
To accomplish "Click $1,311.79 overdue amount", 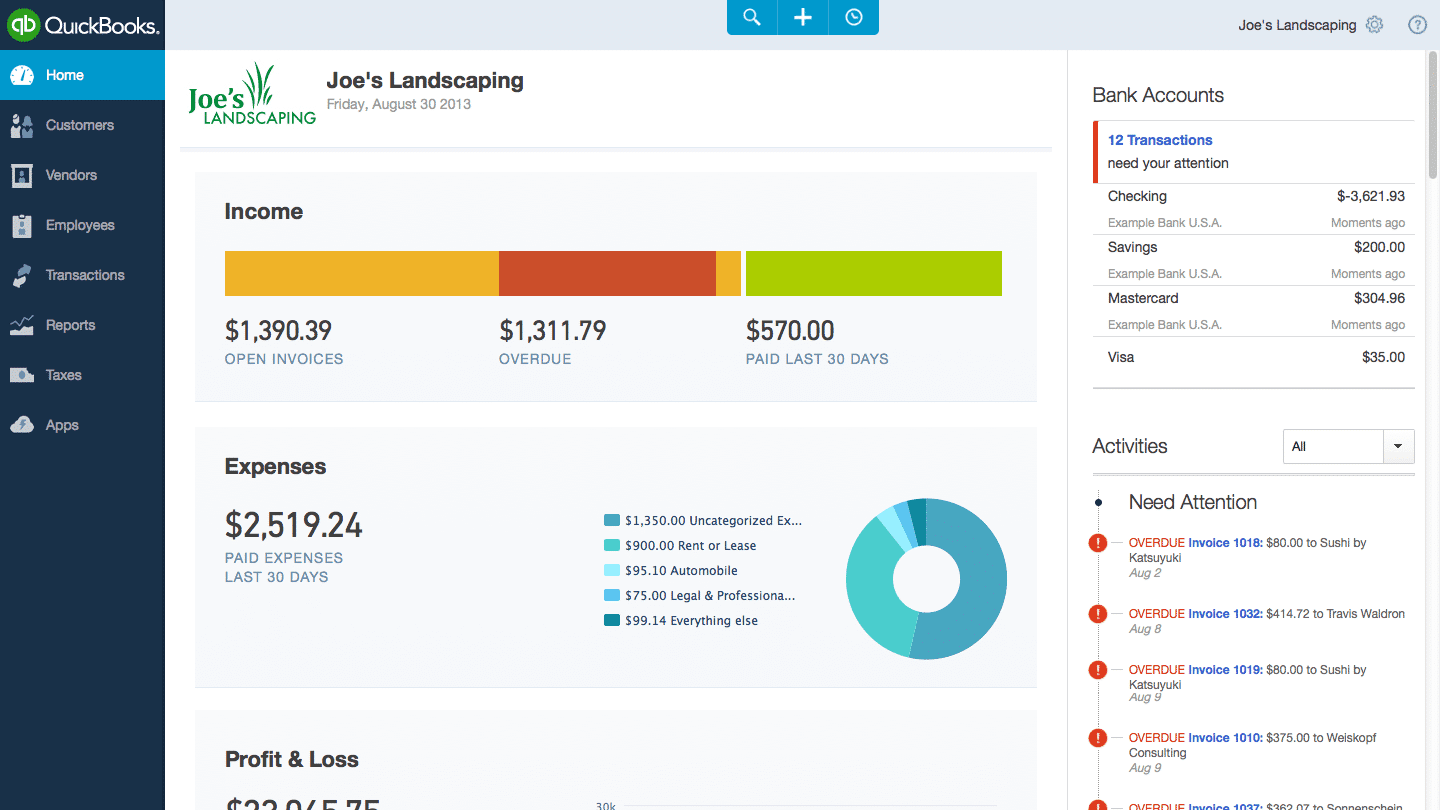I will (x=553, y=331).
